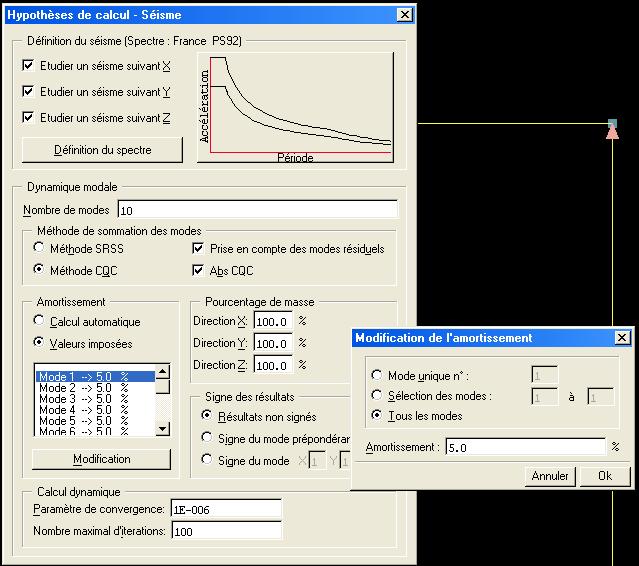
Task: Click the Définition du spectre button
Action: [x=102, y=150]
